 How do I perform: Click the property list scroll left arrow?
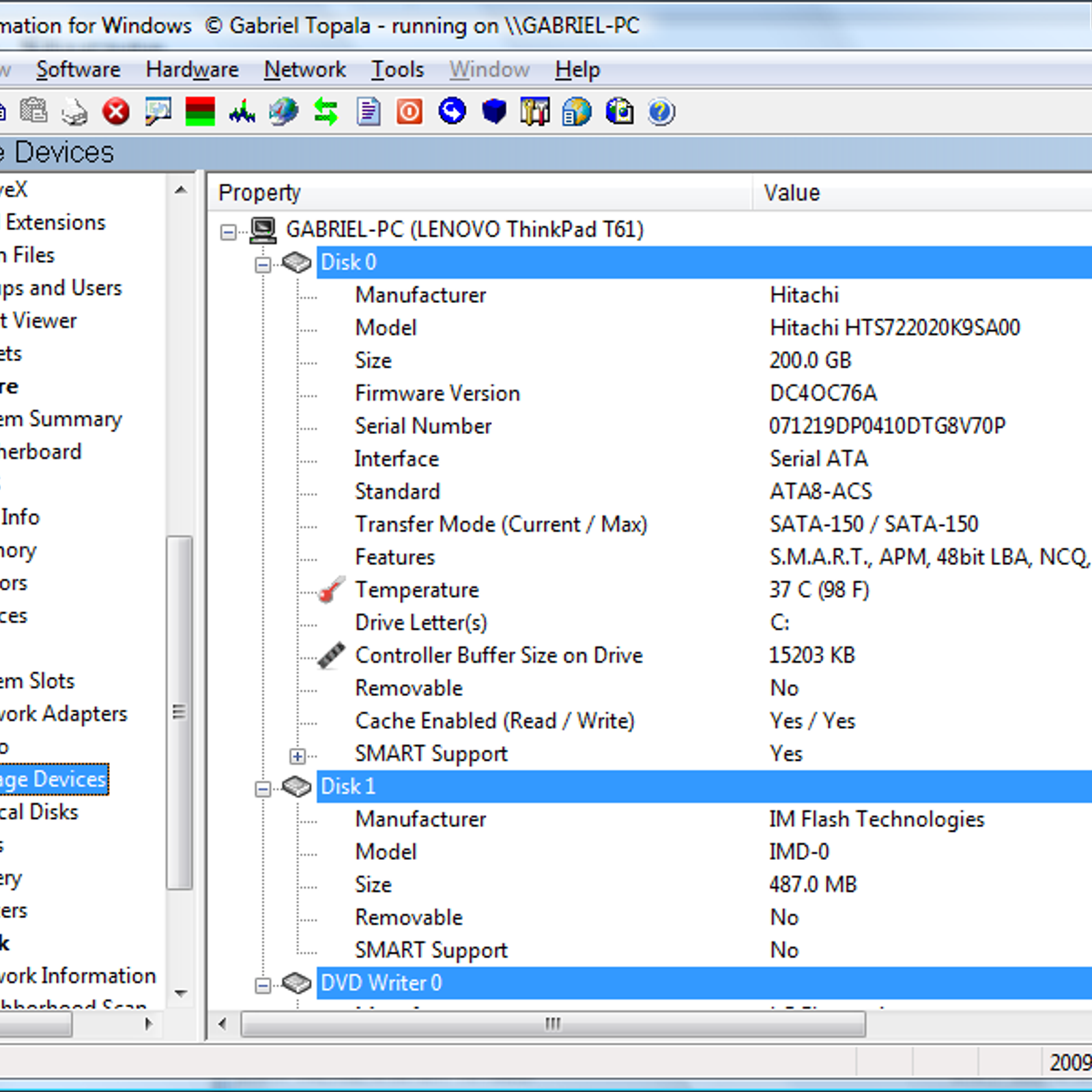(x=222, y=1024)
